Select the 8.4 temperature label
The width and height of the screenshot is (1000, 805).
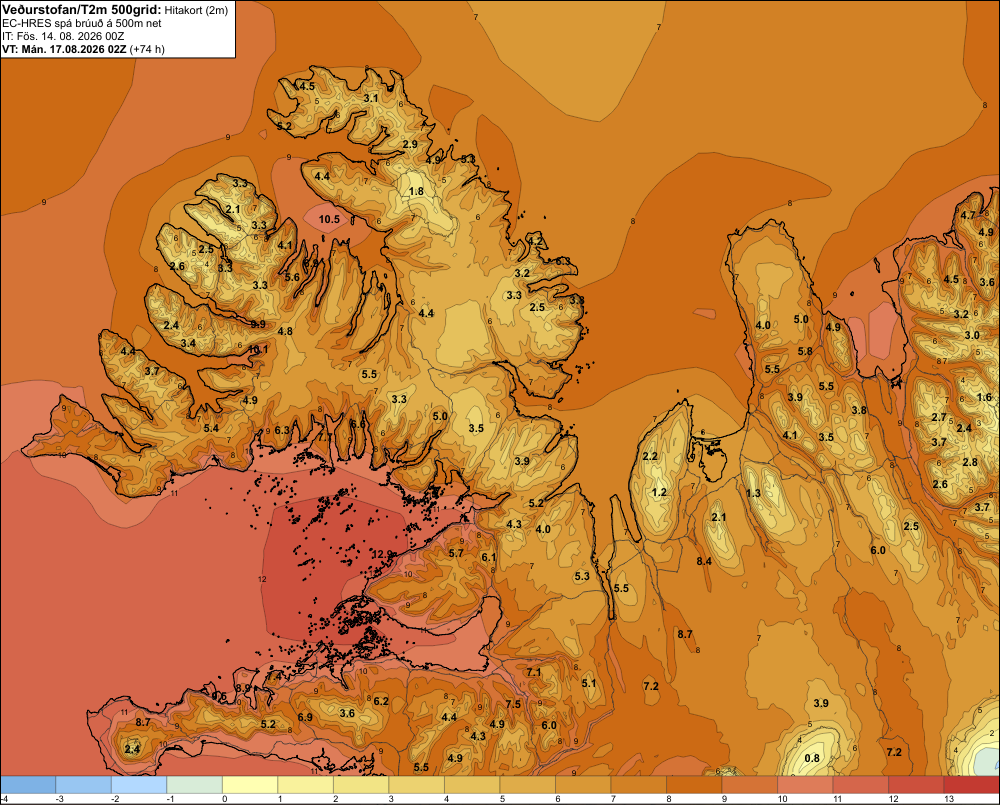pyautogui.click(x=704, y=561)
